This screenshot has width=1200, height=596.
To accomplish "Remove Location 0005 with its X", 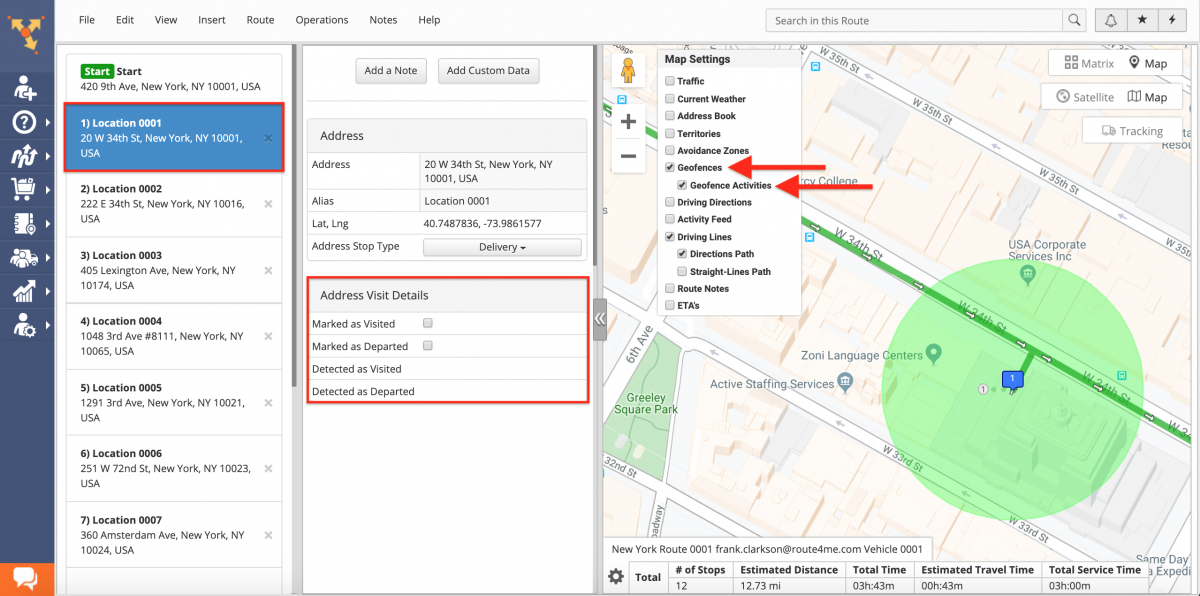I will coord(268,402).
